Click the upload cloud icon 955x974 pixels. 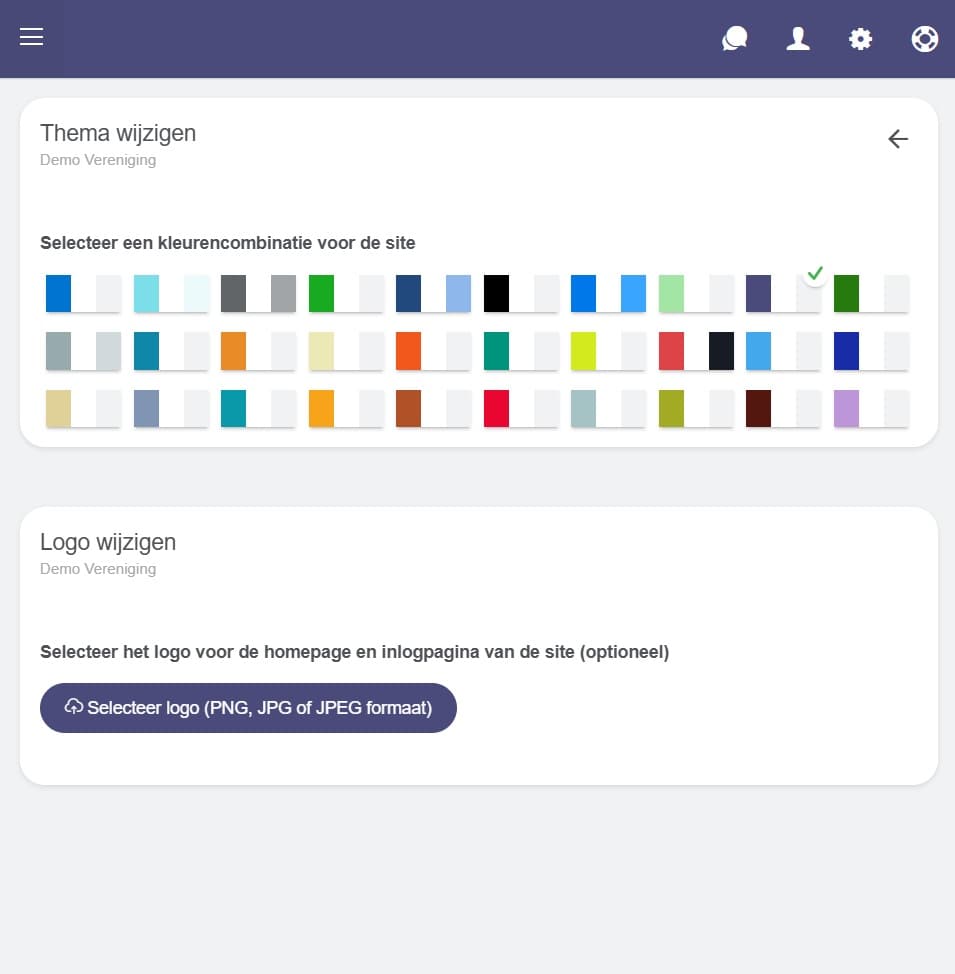click(x=73, y=708)
